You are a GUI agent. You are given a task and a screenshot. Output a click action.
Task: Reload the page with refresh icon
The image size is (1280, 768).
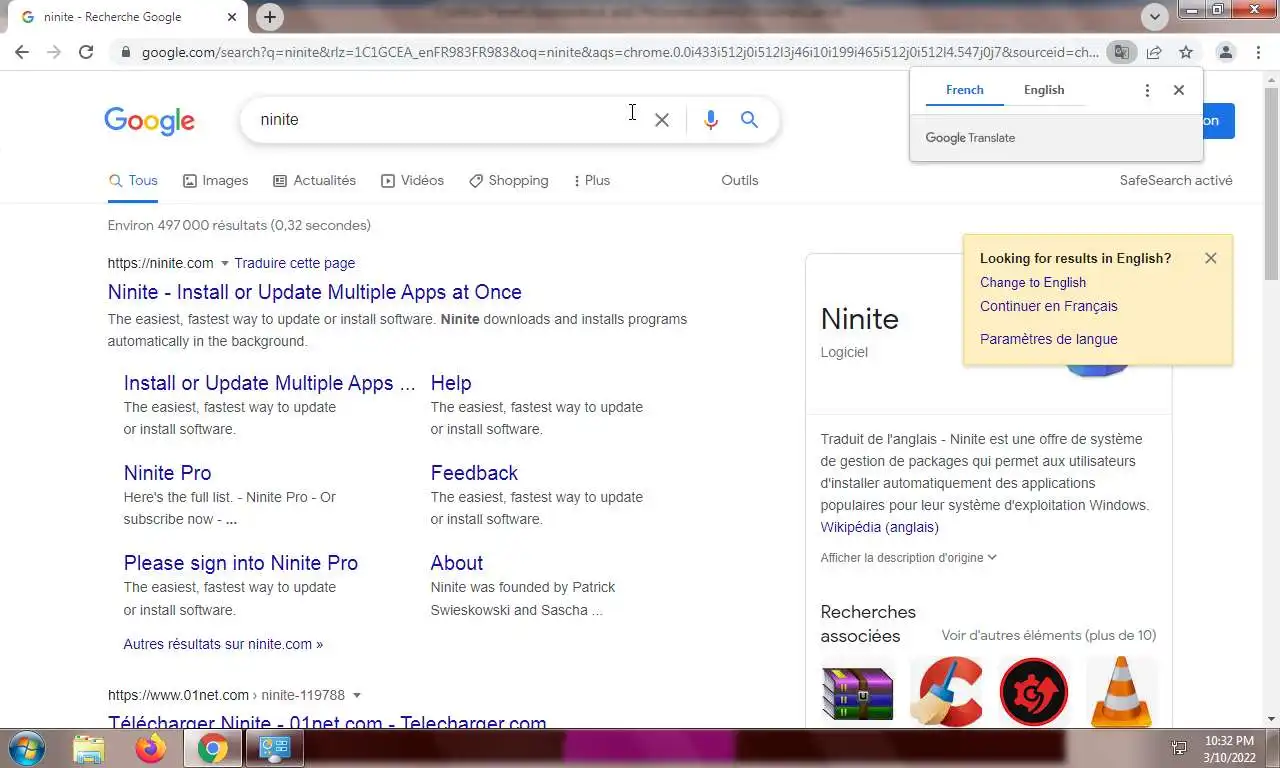pos(86,52)
